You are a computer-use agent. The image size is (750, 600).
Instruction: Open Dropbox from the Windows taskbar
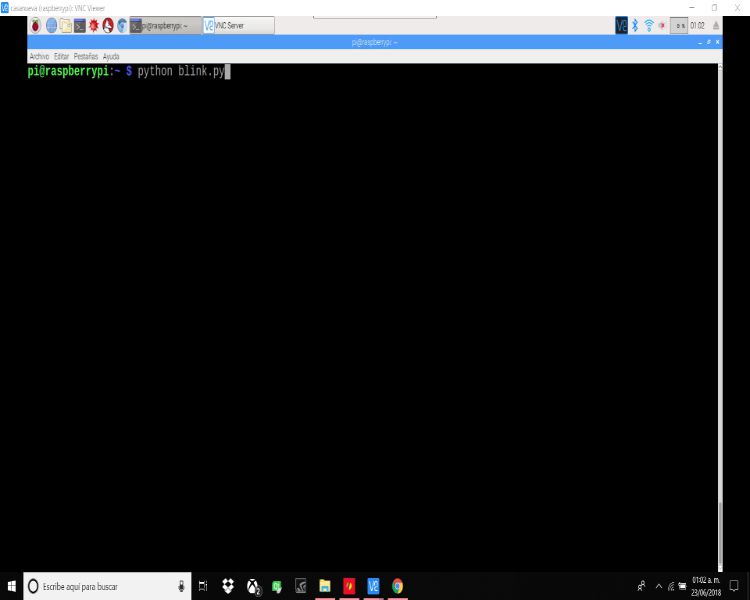point(228,586)
